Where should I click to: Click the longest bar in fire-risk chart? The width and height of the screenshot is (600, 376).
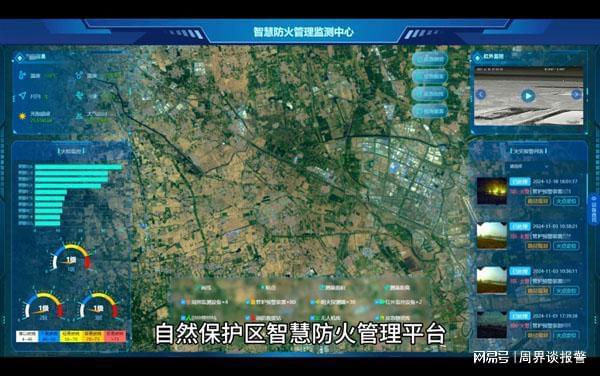78,167
